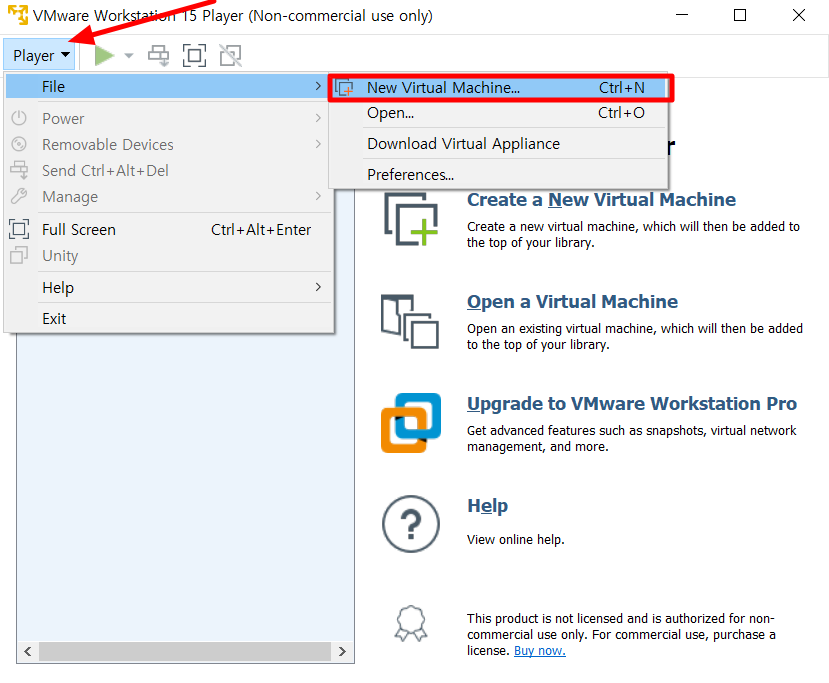Viewport: 829px width, 683px height.
Task: Click the Unity mode toolbar icon
Action: click(x=231, y=56)
